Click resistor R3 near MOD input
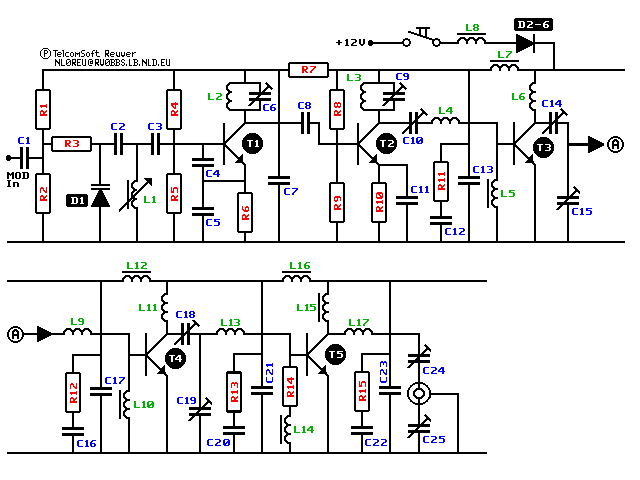640x480 pixels. pyautogui.click(x=71, y=144)
